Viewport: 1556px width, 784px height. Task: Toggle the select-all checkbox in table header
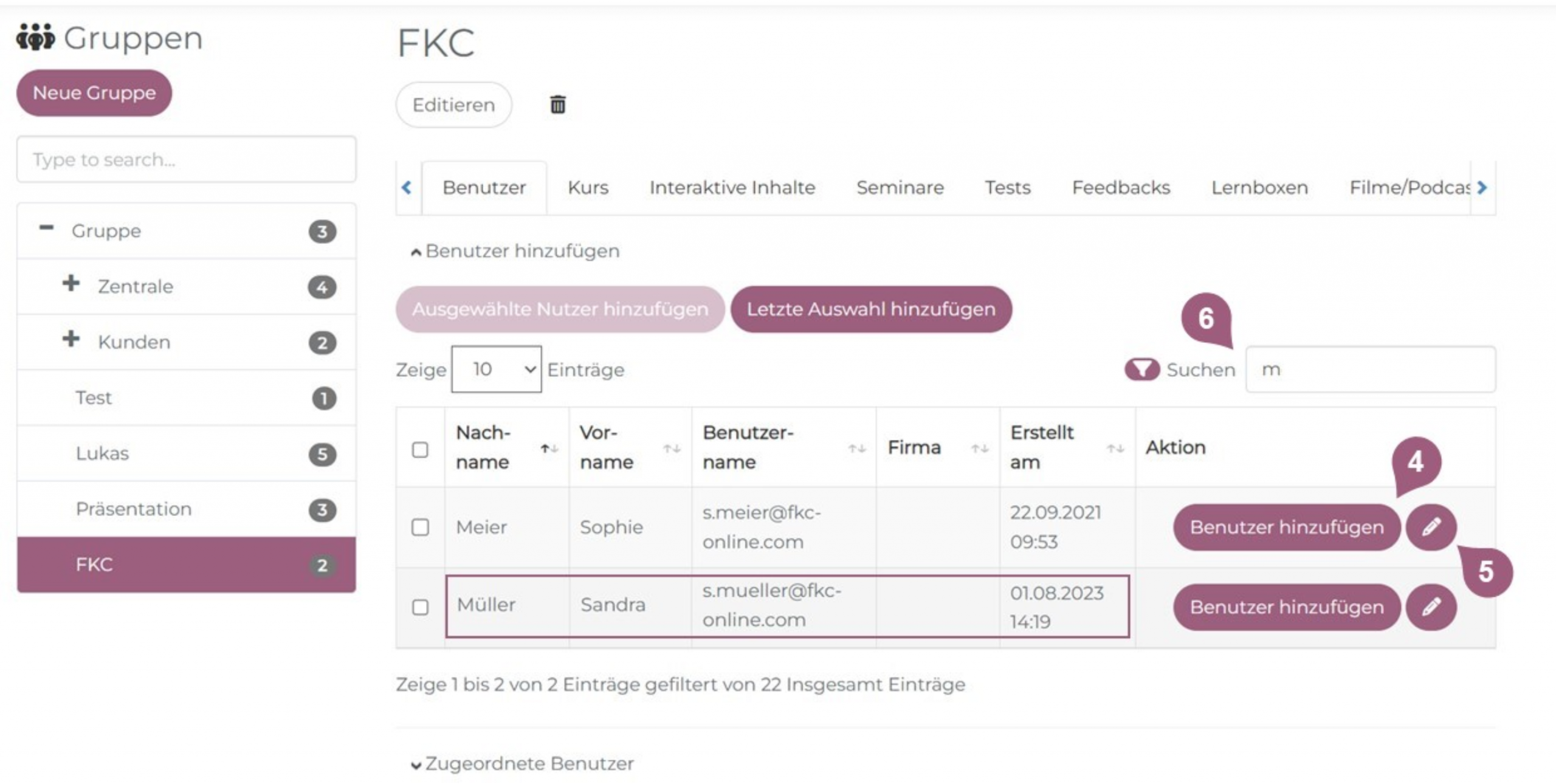(x=420, y=449)
